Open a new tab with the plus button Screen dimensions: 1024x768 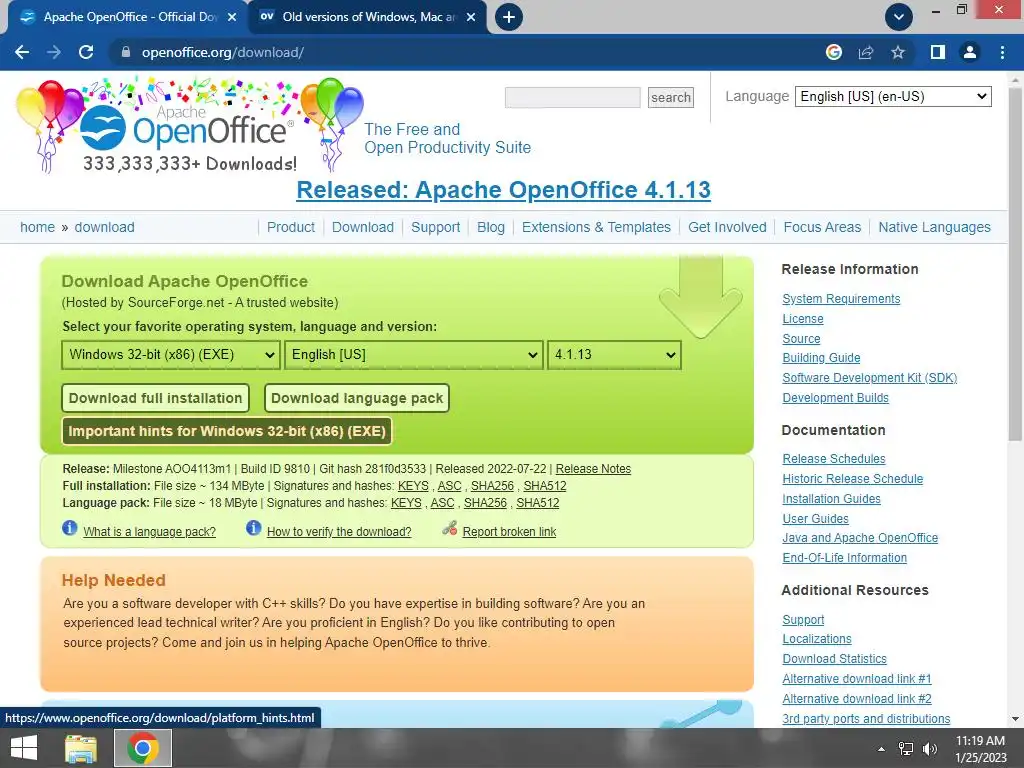(509, 17)
